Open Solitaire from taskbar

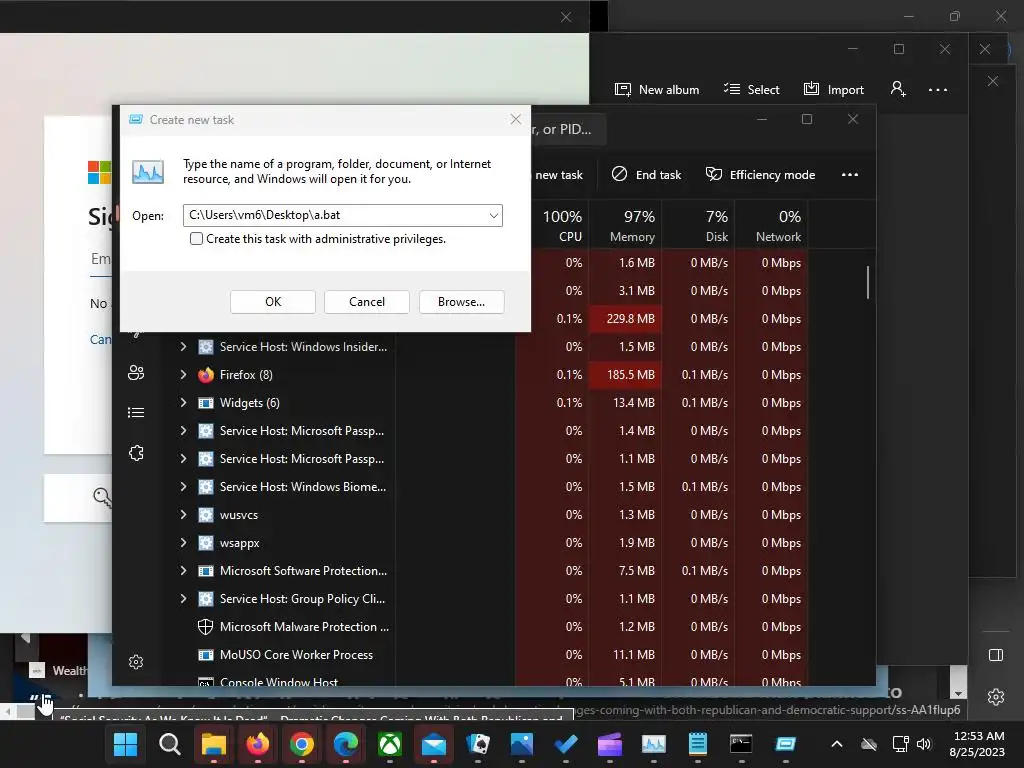point(478,744)
